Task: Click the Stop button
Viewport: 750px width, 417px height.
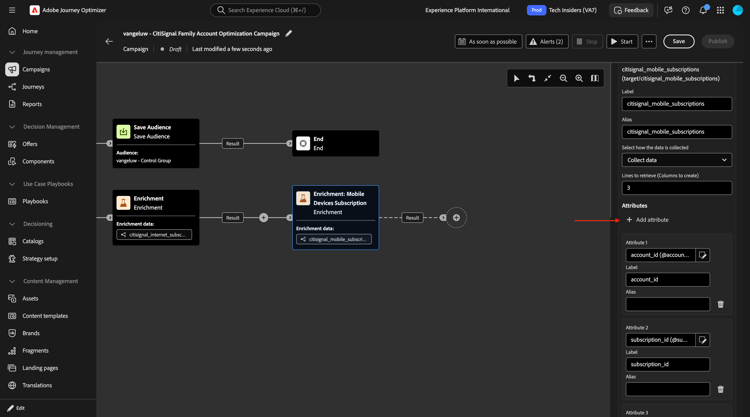Action: click(587, 42)
